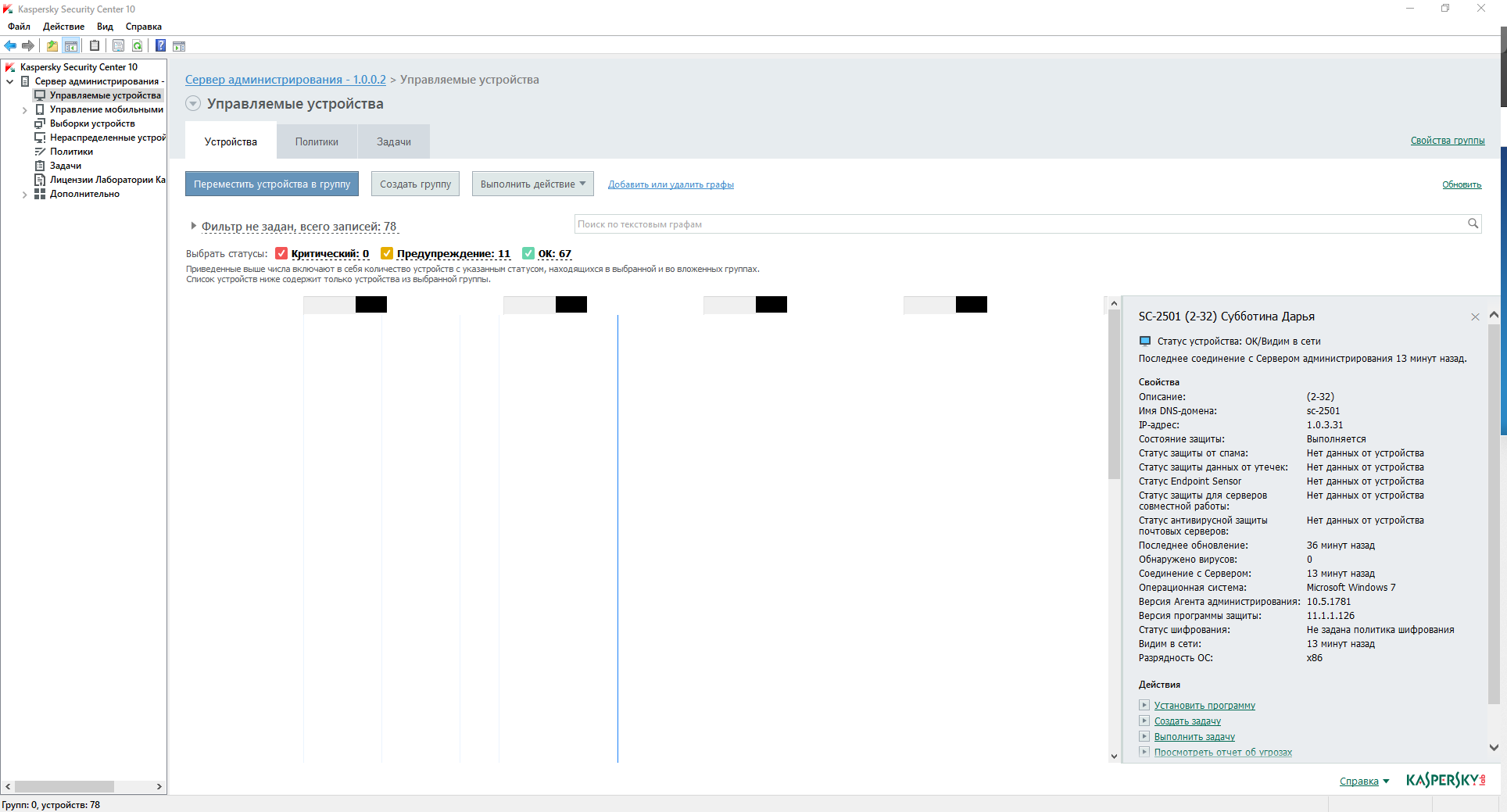Toggle the Show/Hide console tree toolbar icon
Viewport: 1507px width, 812px height.
coord(71,45)
